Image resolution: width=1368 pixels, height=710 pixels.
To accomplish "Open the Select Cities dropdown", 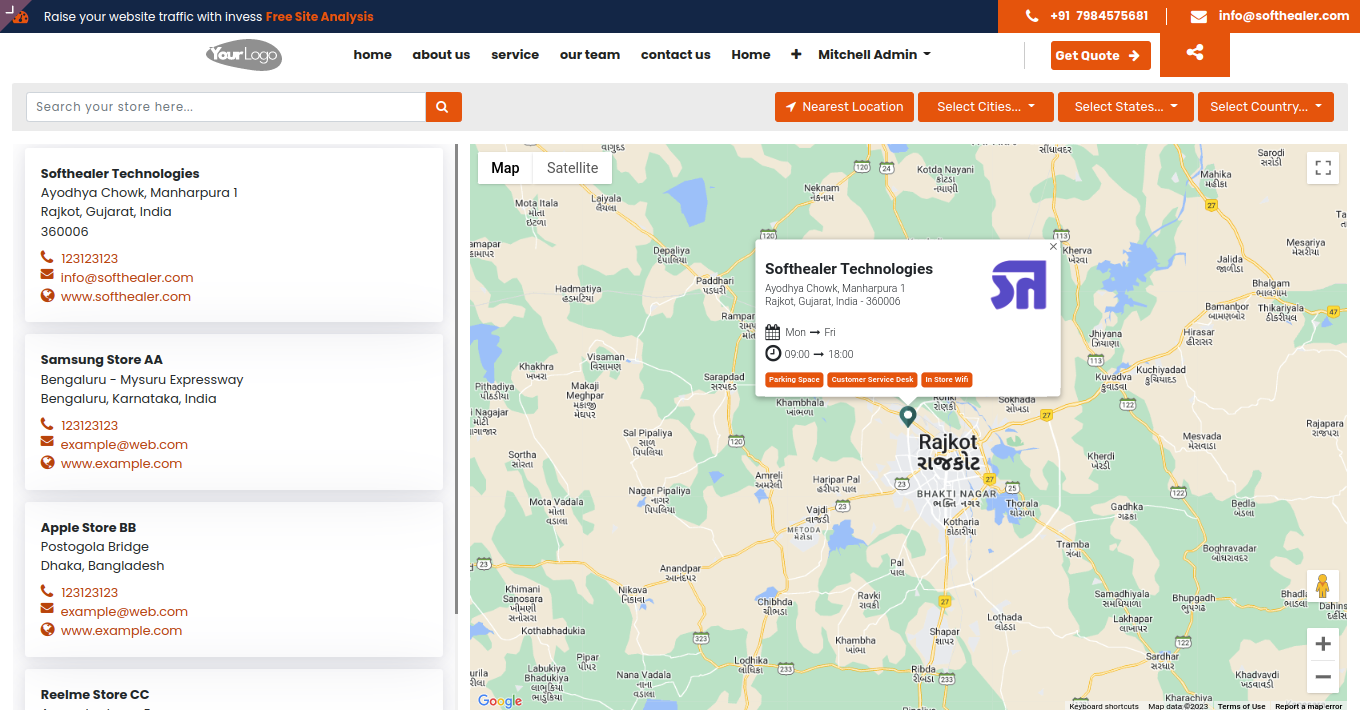I will point(986,107).
